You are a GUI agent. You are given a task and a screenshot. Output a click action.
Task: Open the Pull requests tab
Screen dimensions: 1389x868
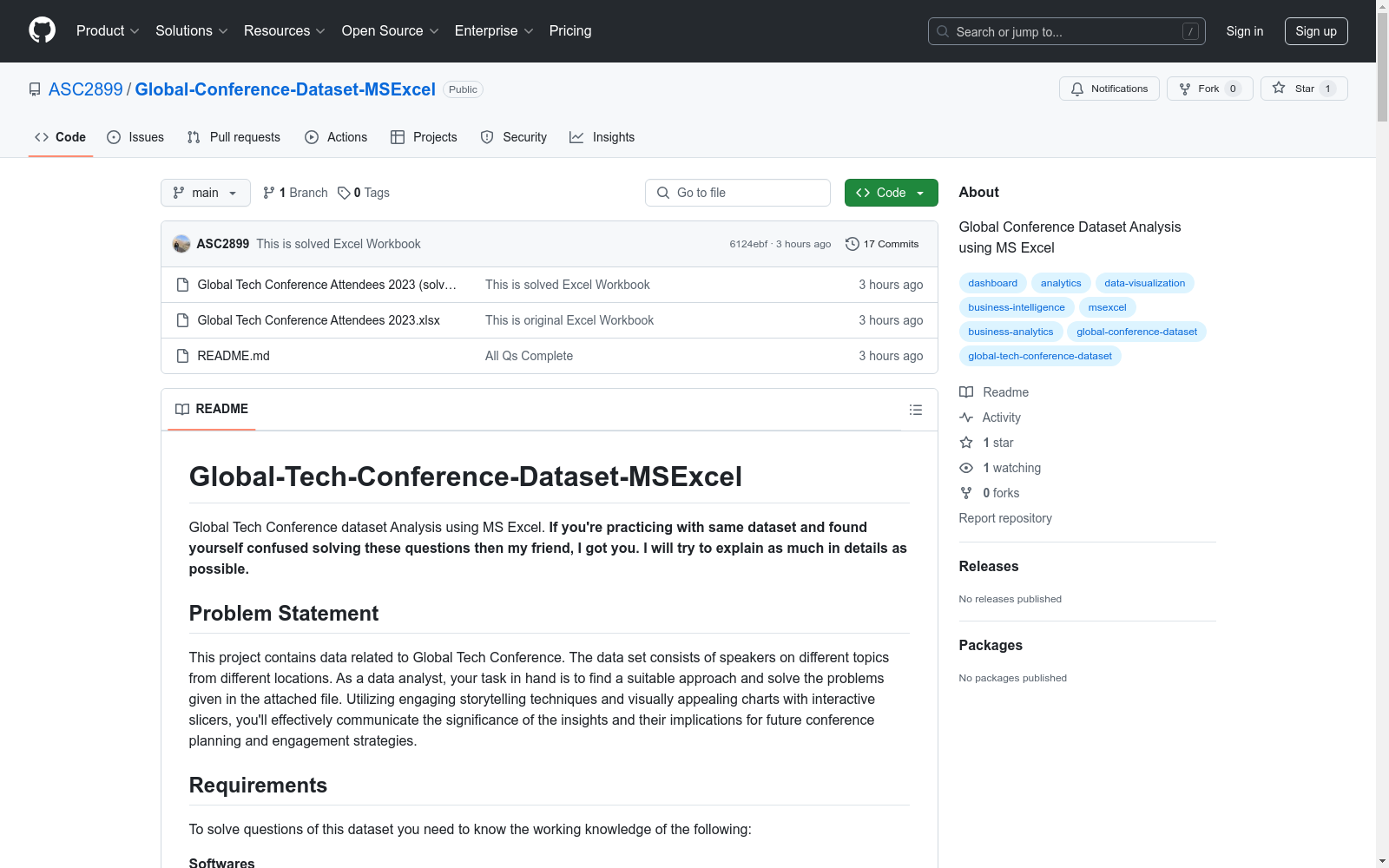tap(234, 137)
